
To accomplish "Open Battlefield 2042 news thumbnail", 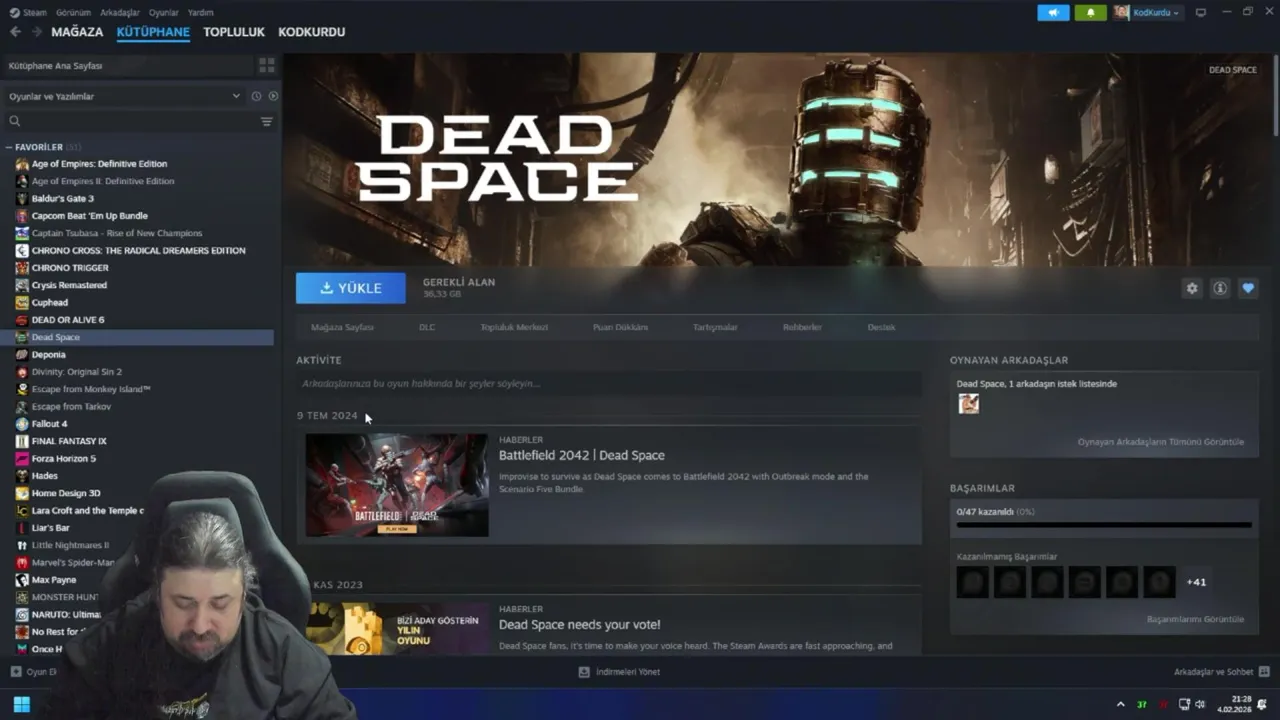I will coord(397,485).
